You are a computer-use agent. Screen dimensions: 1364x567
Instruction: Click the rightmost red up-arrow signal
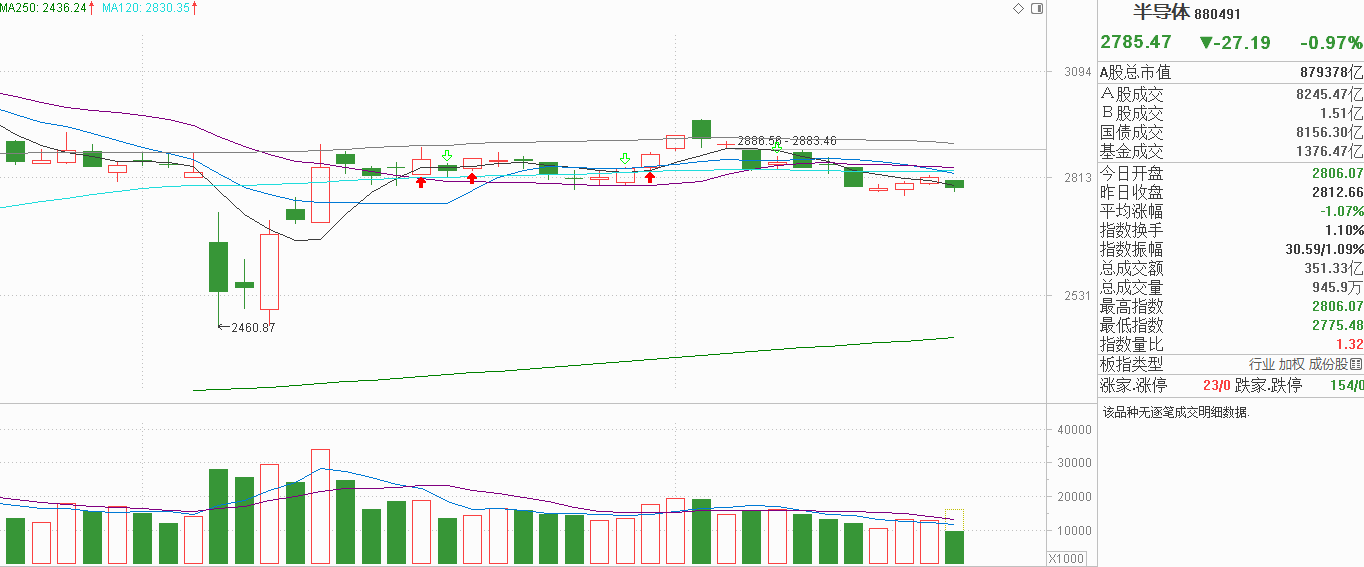point(650,177)
